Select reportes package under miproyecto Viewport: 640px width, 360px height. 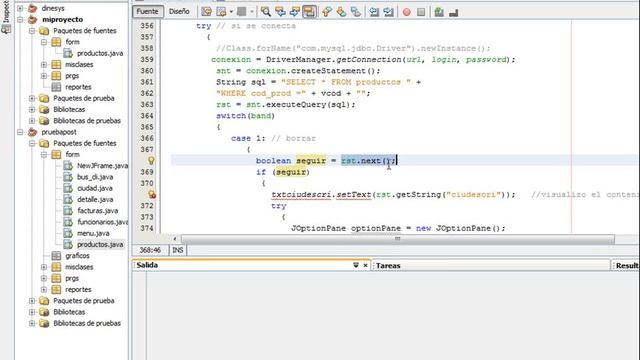(78, 87)
